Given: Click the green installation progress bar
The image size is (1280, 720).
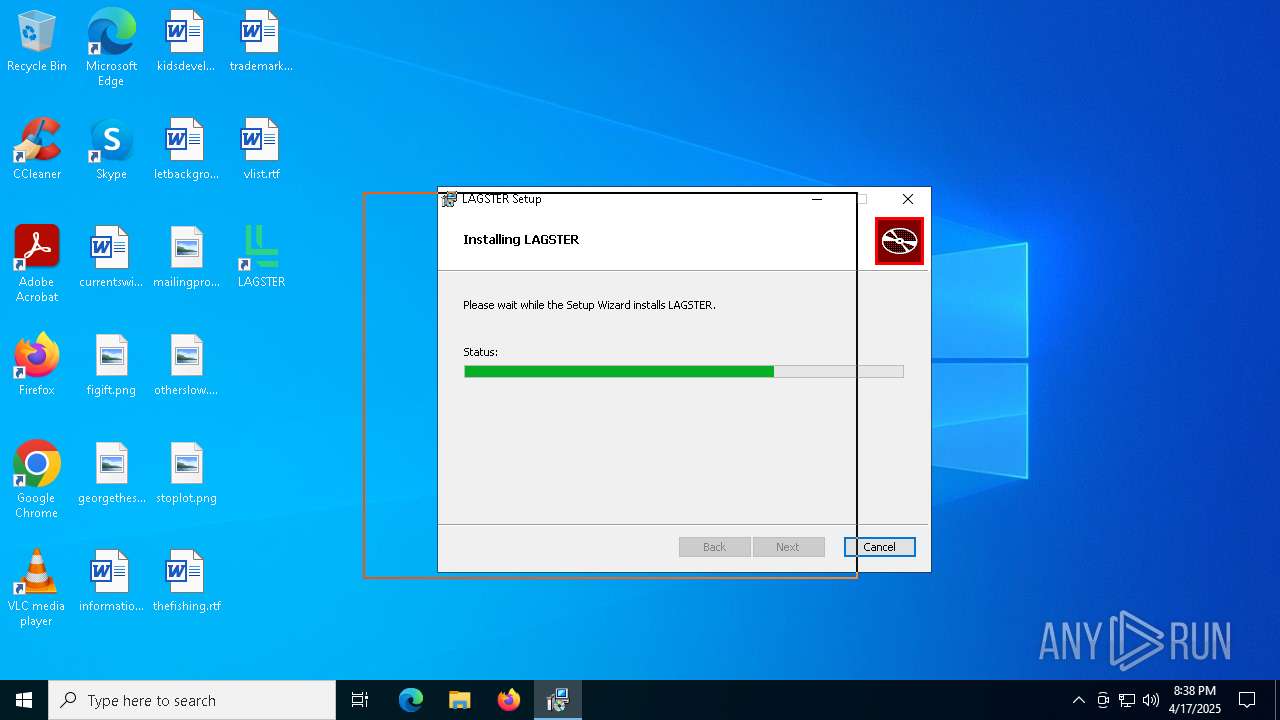Looking at the screenshot, I should pos(684,372).
